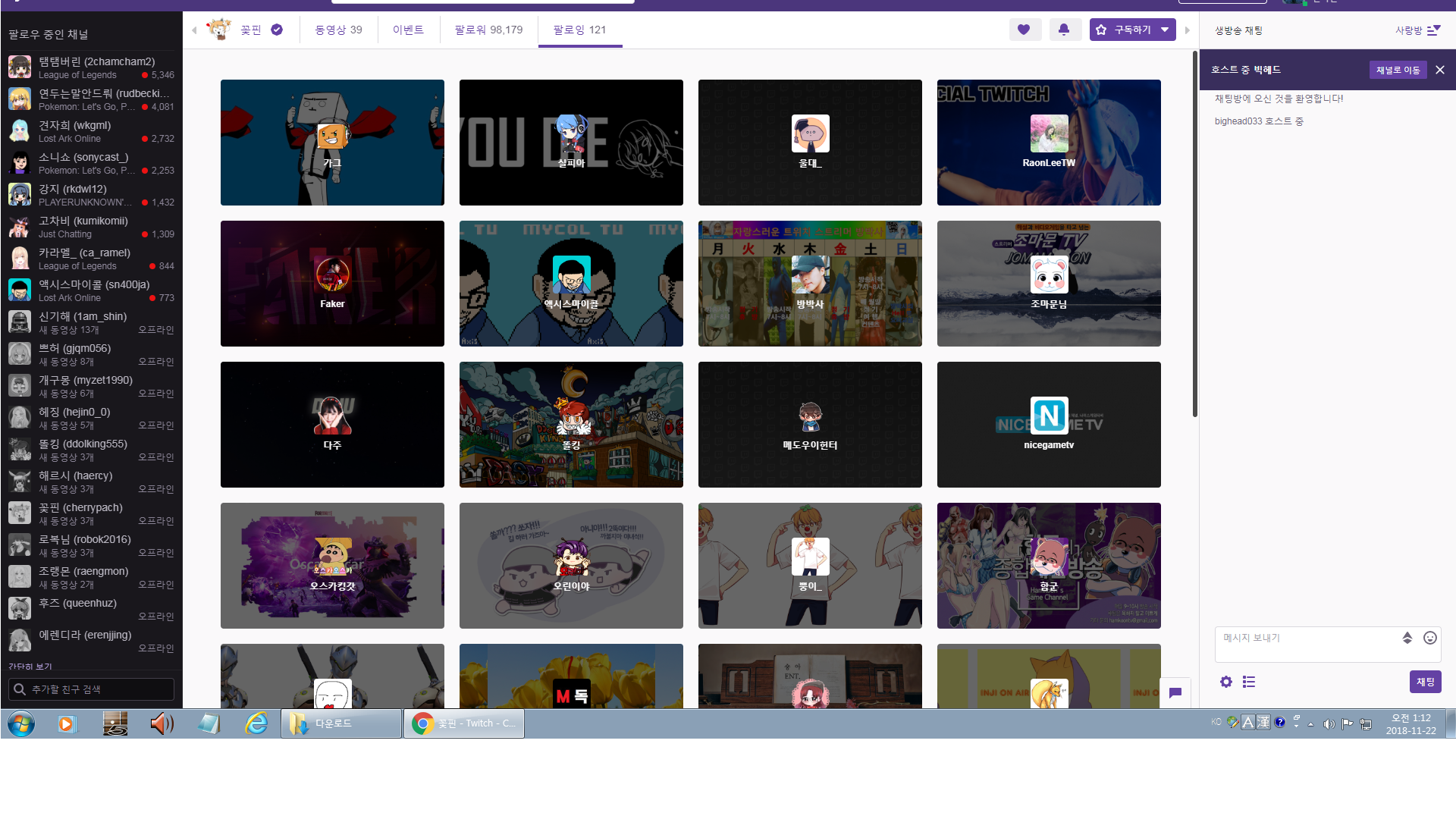
Task: Click the floating chat bubble icon
Action: (x=1175, y=692)
